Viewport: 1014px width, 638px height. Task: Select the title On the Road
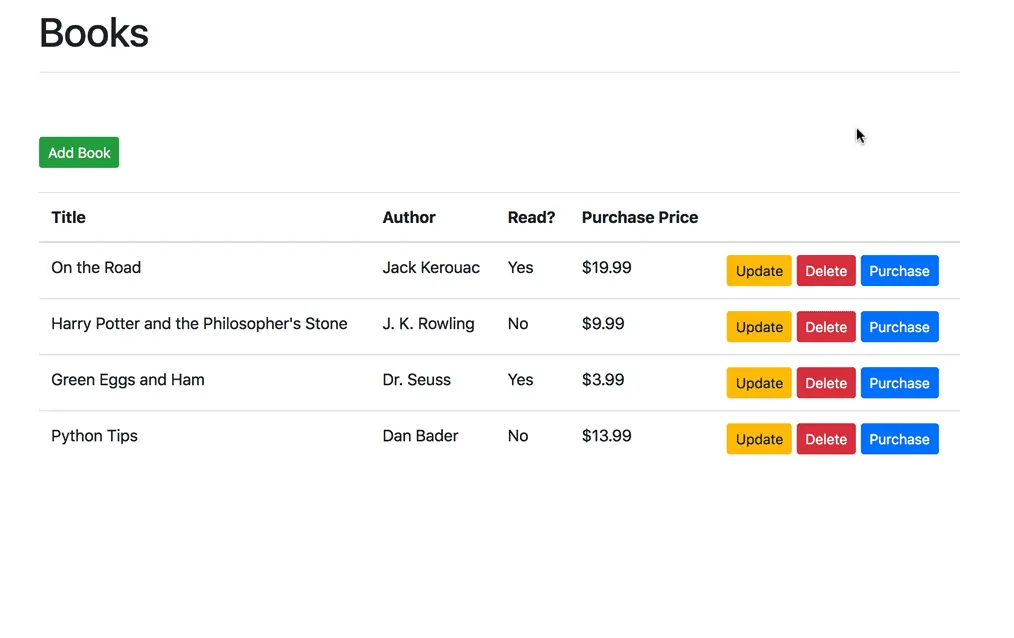tap(96, 267)
